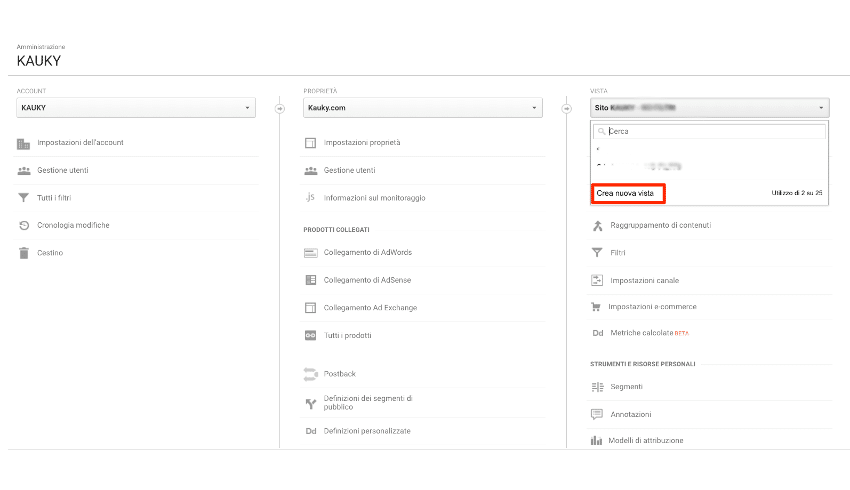Open Impostazioni dell'account
The height and width of the screenshot is (490, 850).
80,143
